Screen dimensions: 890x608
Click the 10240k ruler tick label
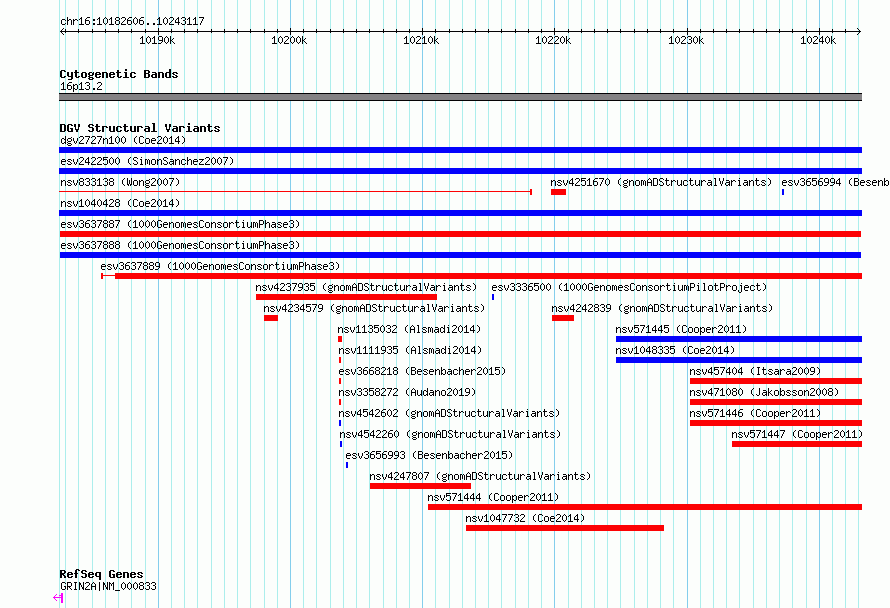tap(818, 40)
